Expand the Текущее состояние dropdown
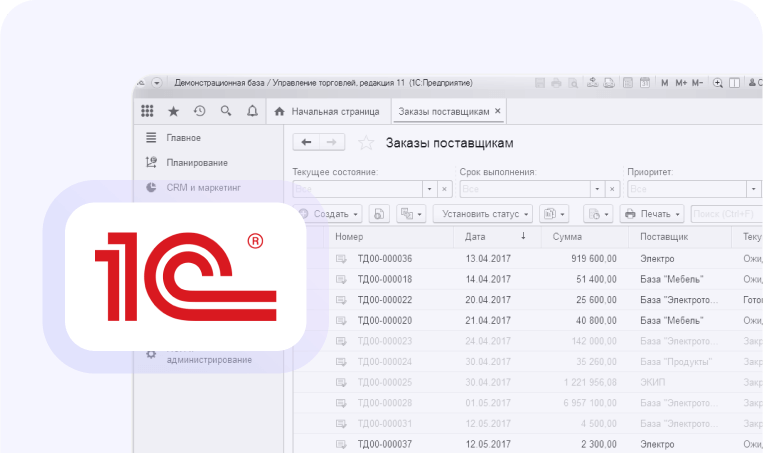 [x=430, y=188]
